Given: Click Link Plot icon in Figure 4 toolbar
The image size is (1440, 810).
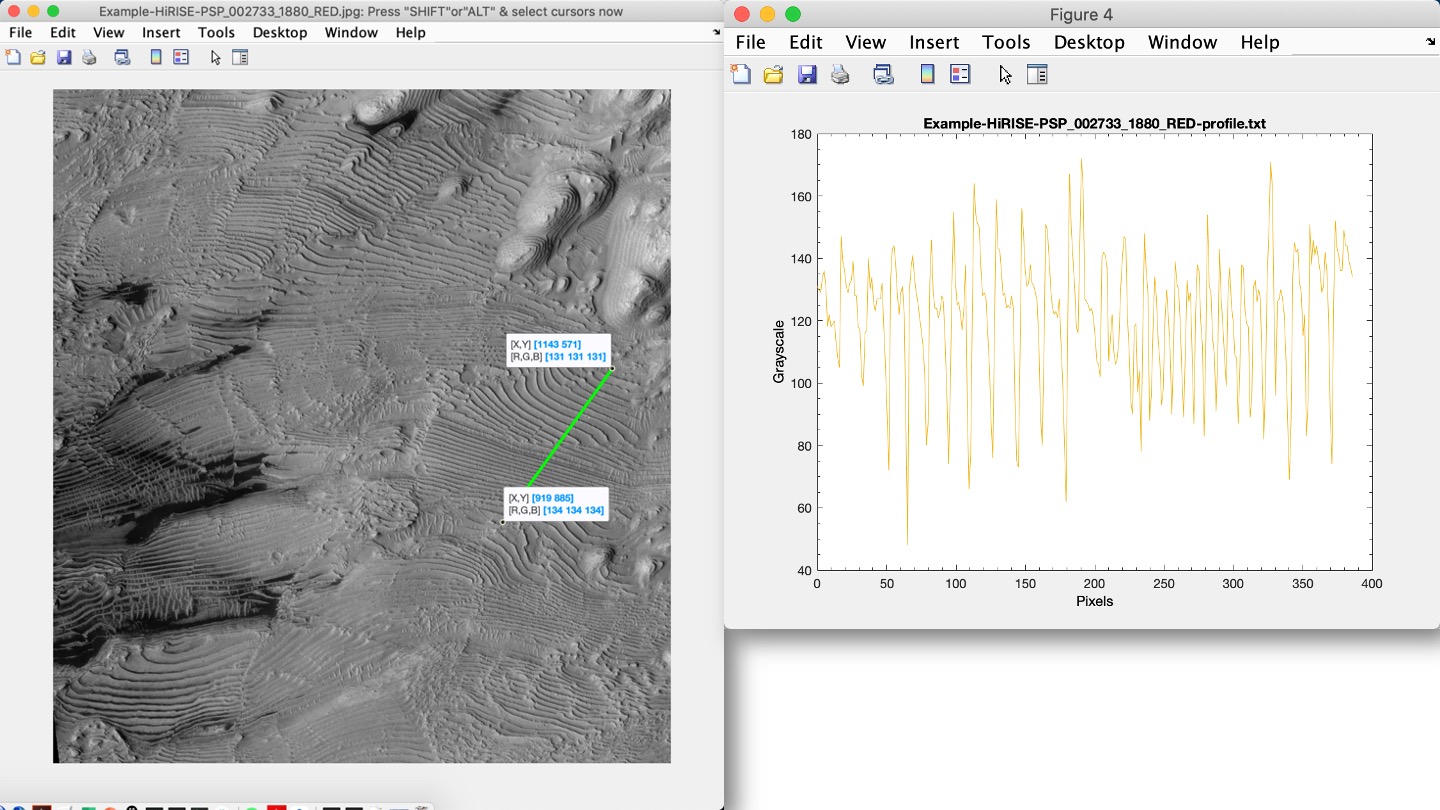Looking at the screenshot, I should [883, 75].
